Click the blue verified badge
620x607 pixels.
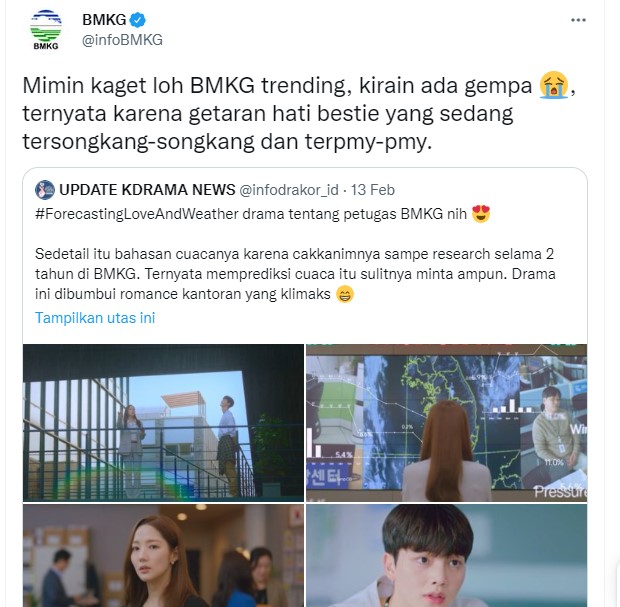(x=138, y=20)
